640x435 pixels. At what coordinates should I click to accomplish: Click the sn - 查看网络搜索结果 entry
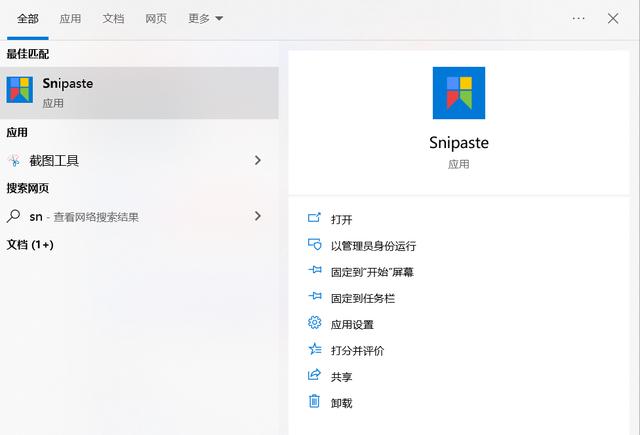139,216
